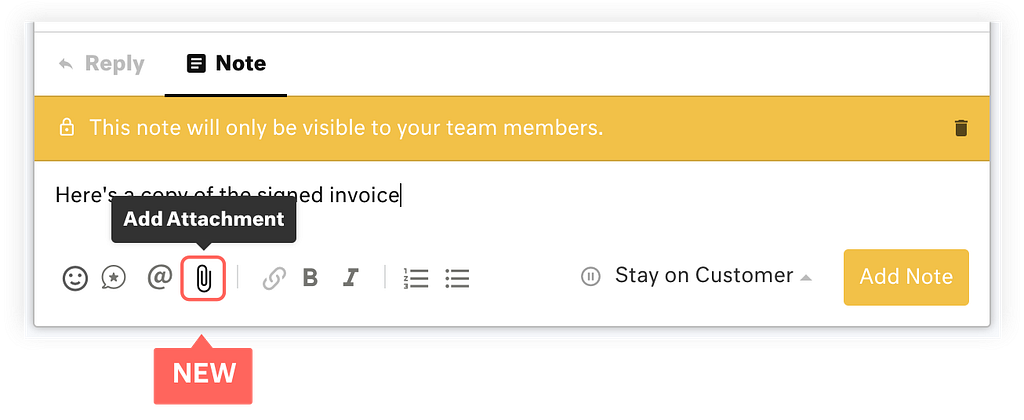Switch to the Reply tab
Viewport: 1024px width, 420px height.
pyautogui.click(x=101, y=63)
